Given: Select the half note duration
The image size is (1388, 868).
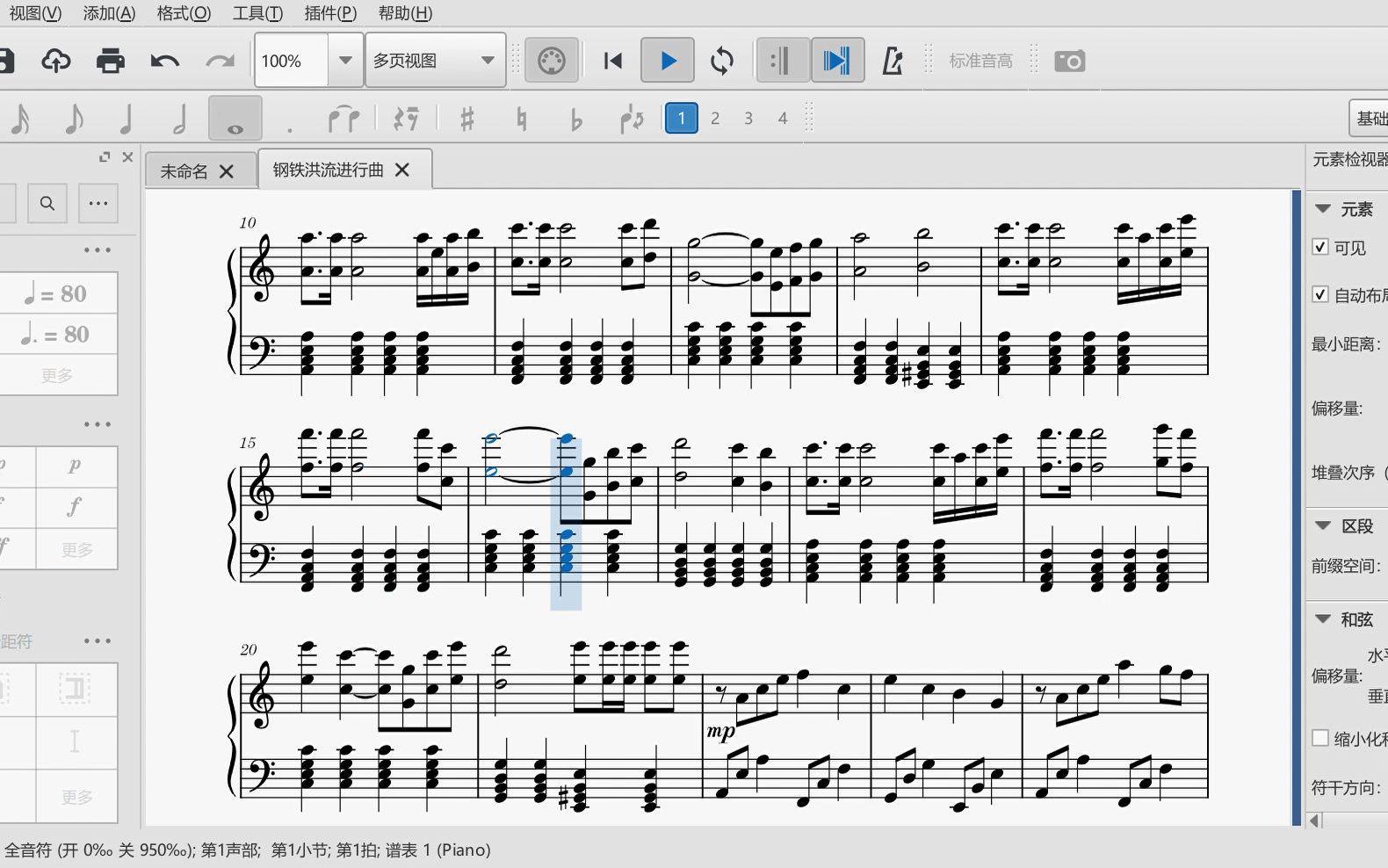Looking at the screenshot, I should point(179,118).
